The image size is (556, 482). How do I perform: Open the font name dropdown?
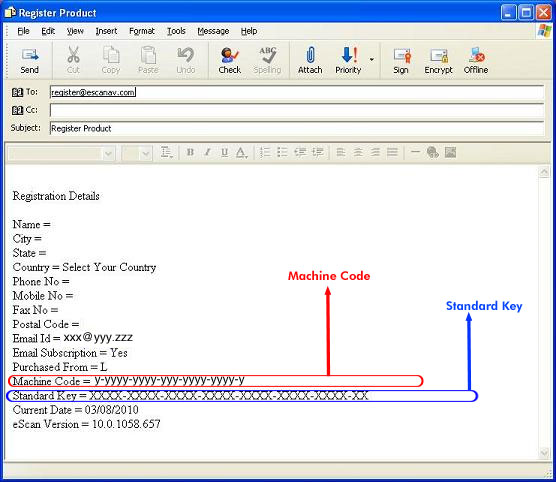pos(109,154)
